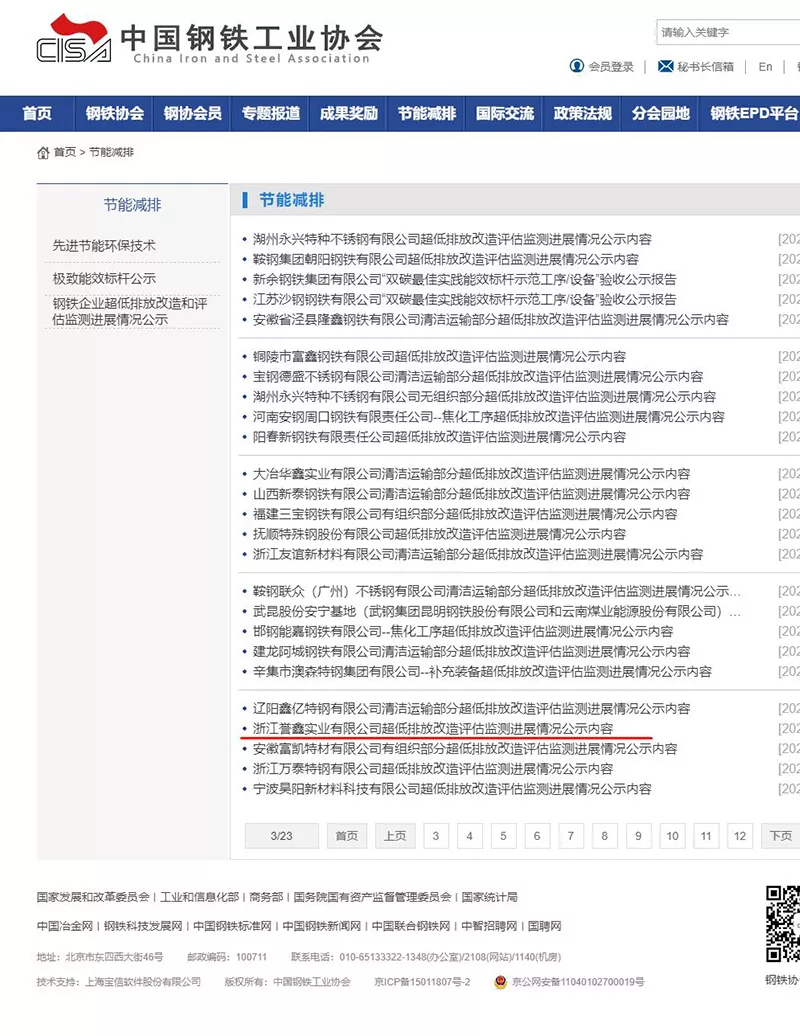Open the 湖州永兴特种不锈钢无组织部分 notice
Screen dimensions: 800x1036
point(484,397)
